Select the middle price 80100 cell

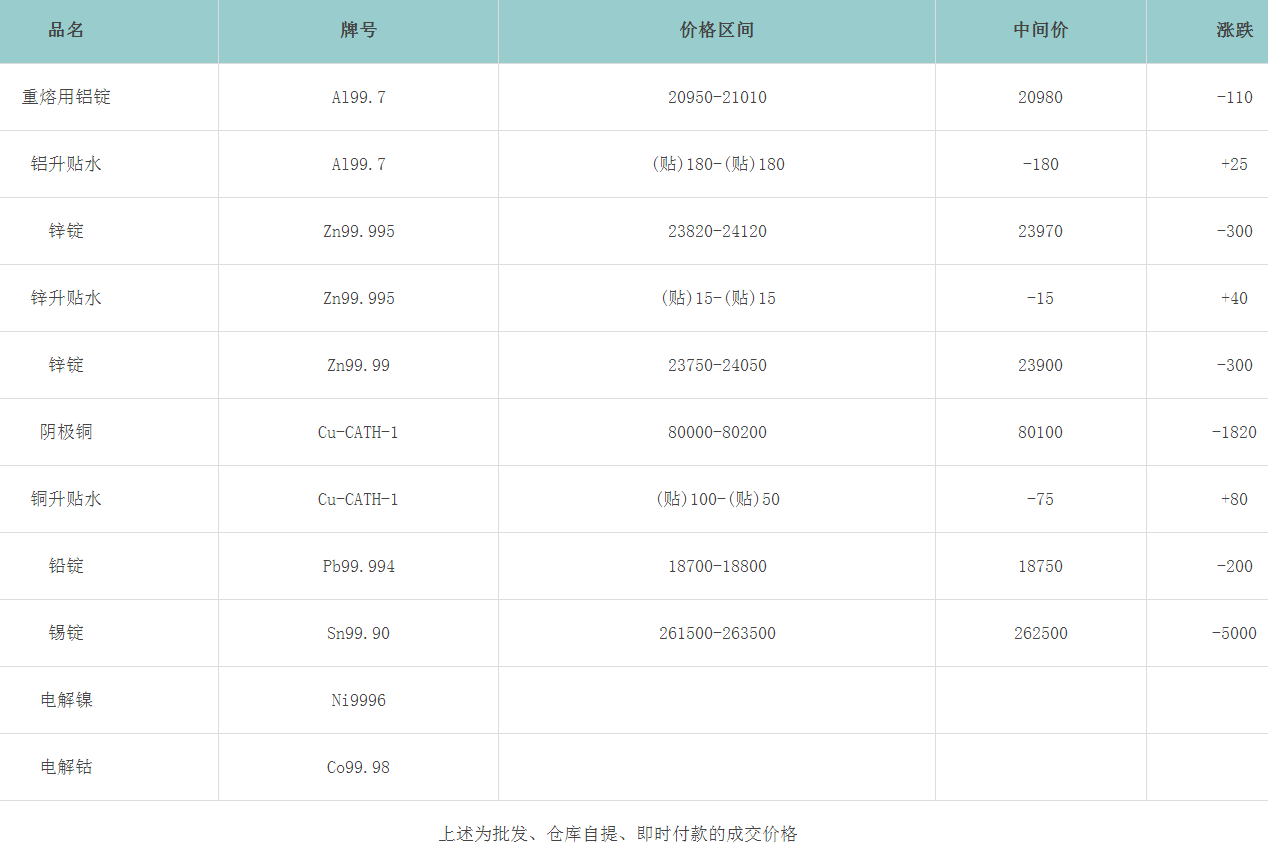[1040, 432]
